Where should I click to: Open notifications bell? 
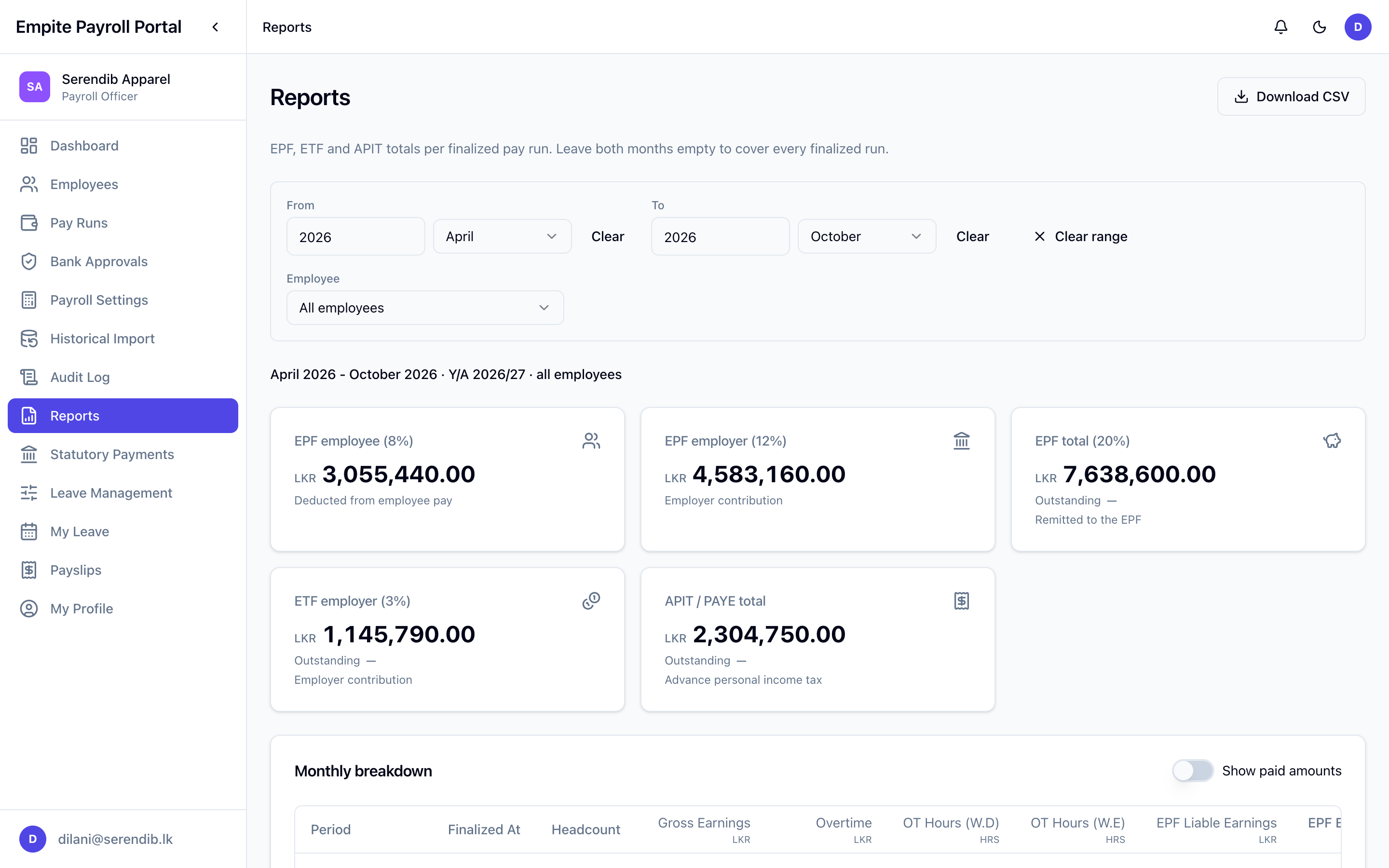point(1280,27)
